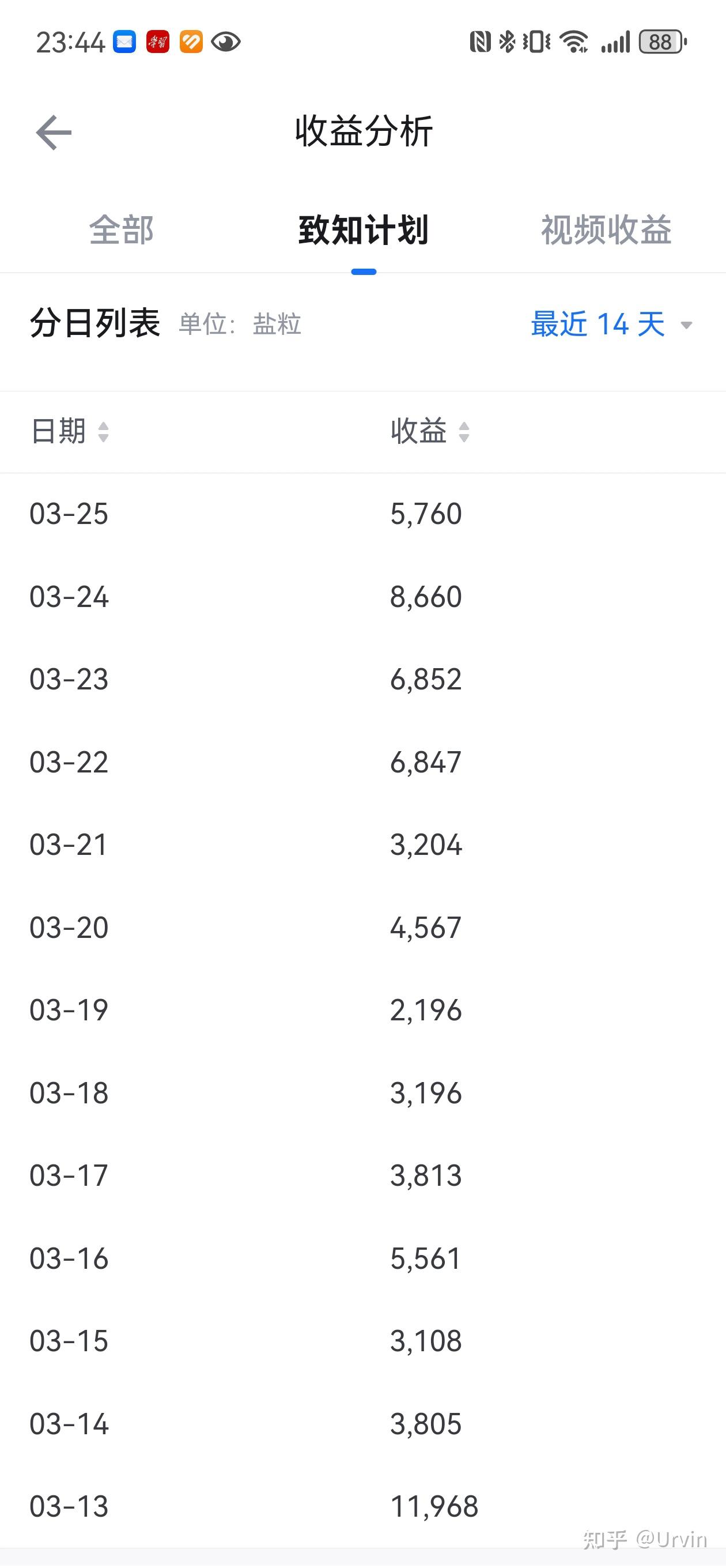Viewport: 726px width, 1568px height.
Task: Tap the eye icon in status bar
Action: click(x=226, y=42)
